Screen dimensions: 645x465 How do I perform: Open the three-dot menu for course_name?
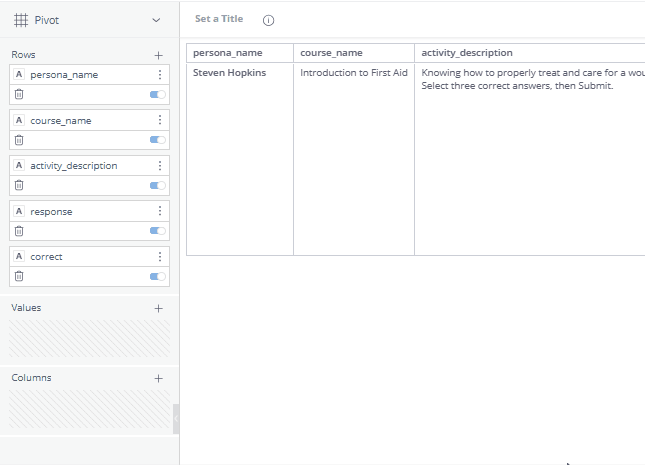click(159, 120)
